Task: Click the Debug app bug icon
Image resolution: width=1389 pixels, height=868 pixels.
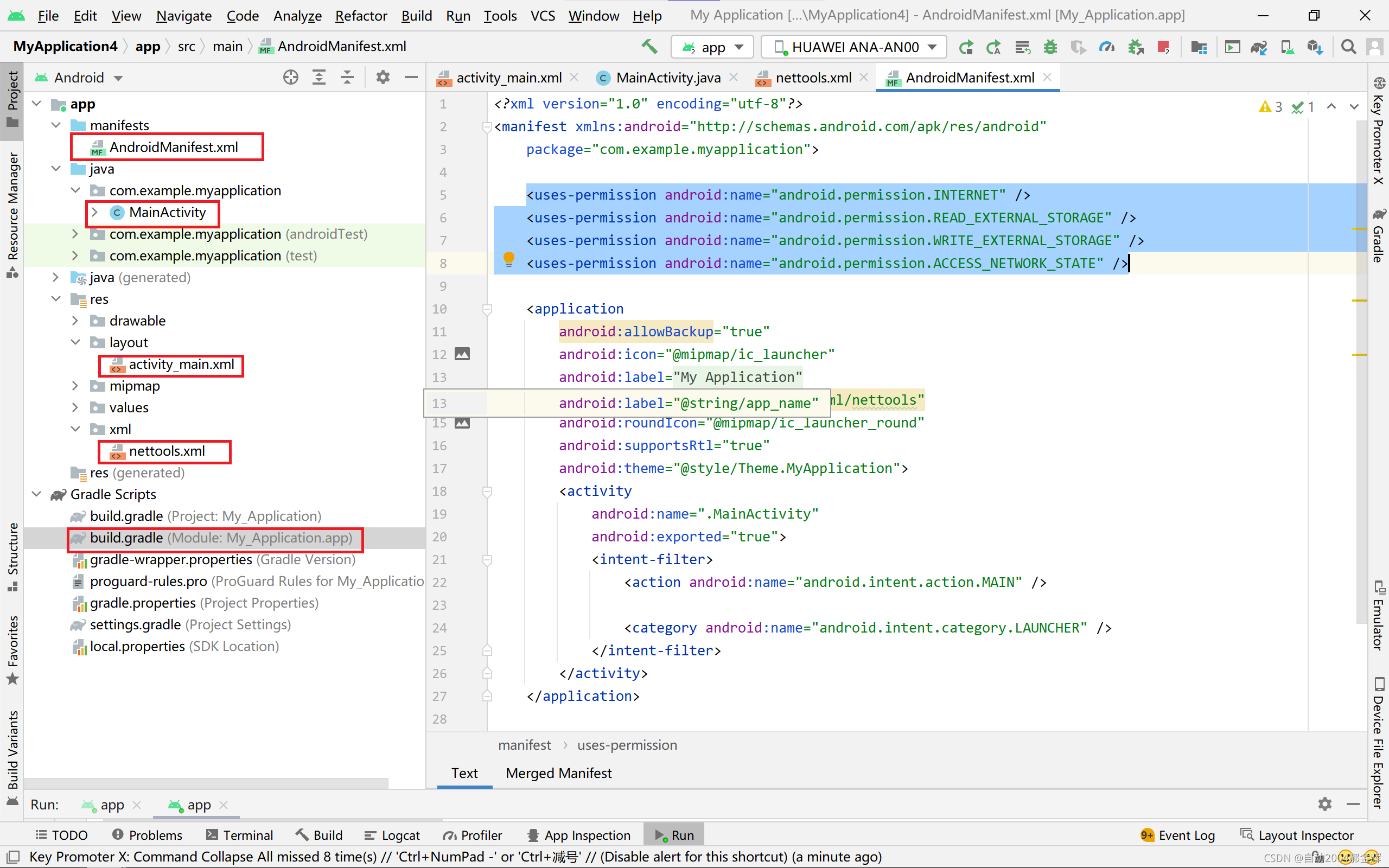Action: [1050, 47]
